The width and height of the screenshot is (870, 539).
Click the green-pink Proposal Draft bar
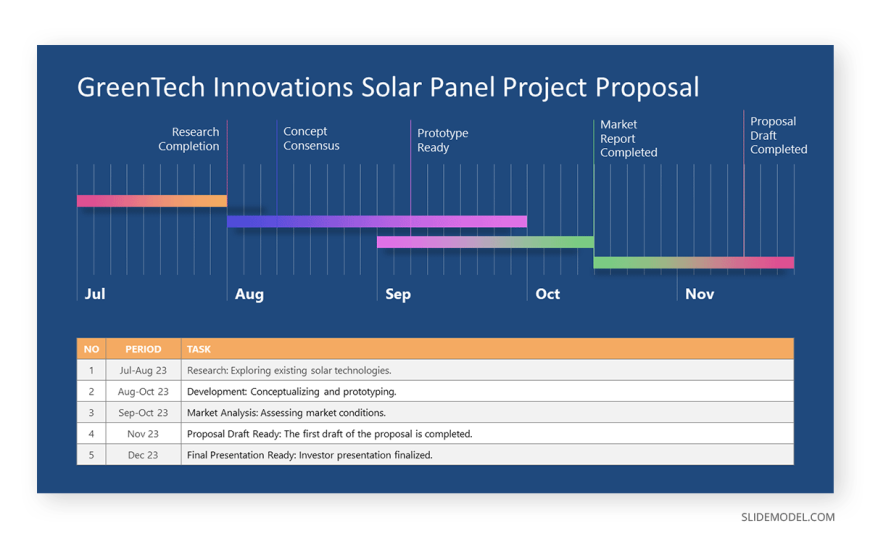pos(693,263)
